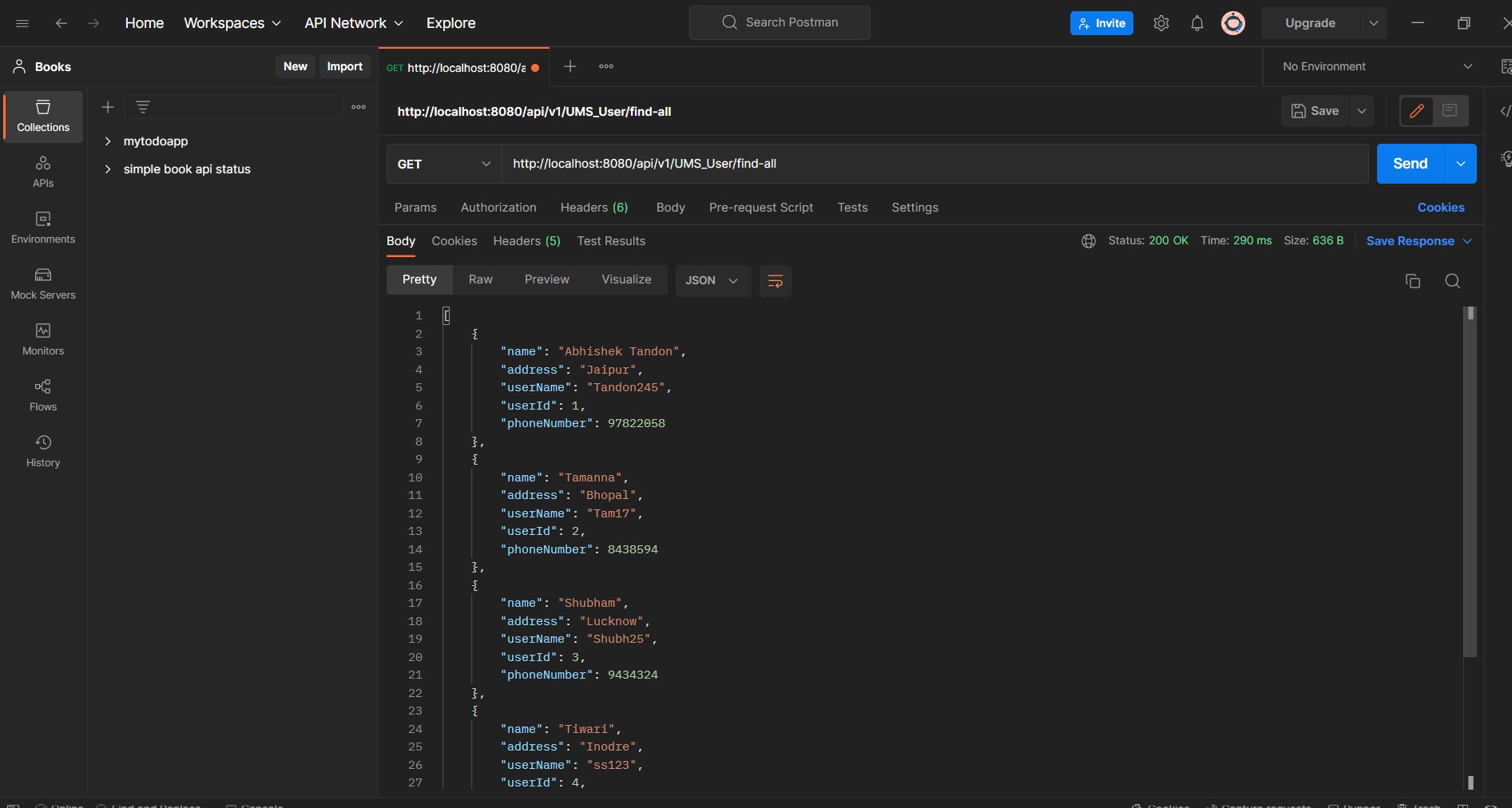Open the History panel
1512x808 pixels.
click(x=42, y=451)
